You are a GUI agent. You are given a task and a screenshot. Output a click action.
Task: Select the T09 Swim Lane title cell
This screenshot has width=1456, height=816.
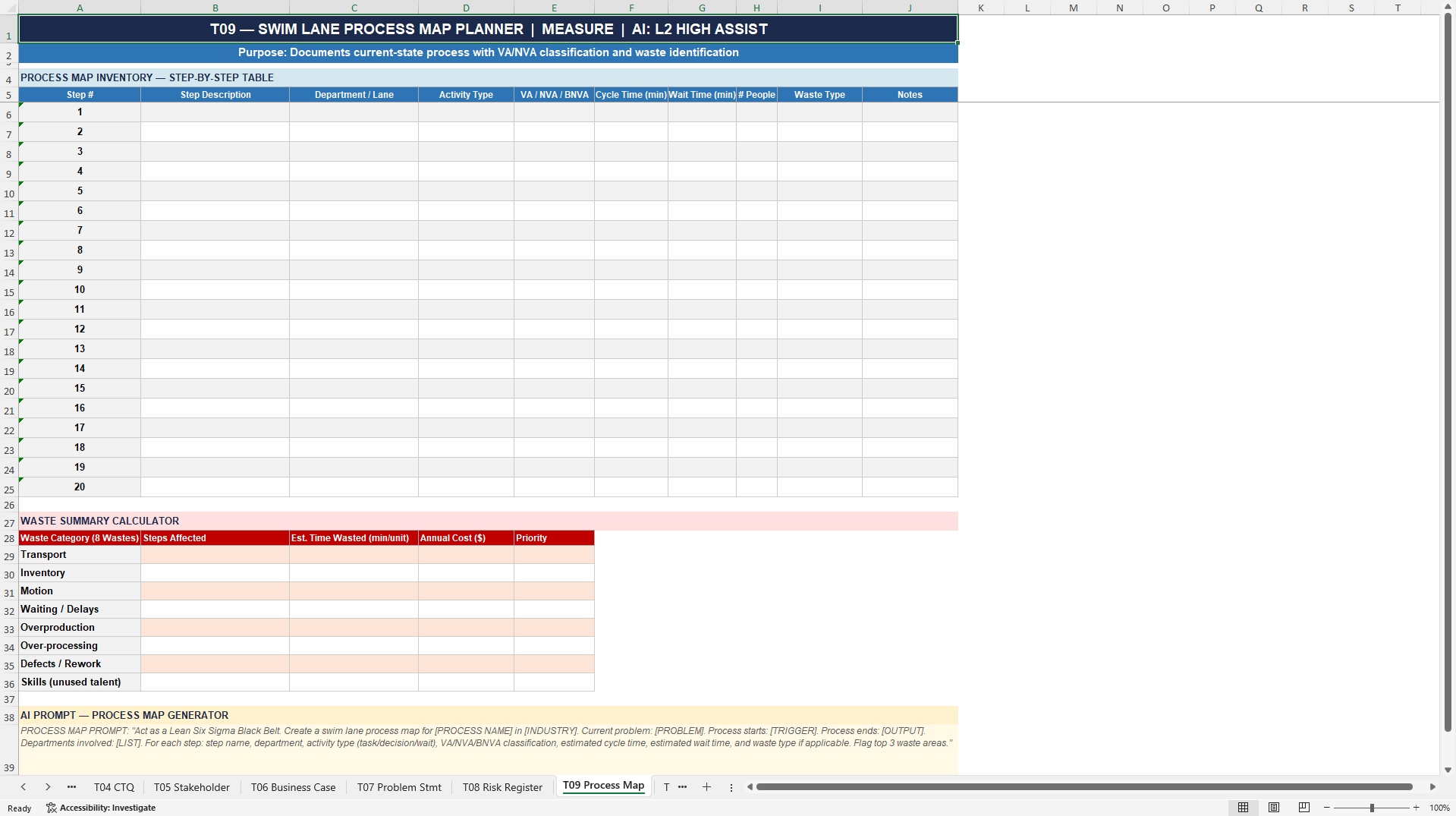(x=488, y=29)
